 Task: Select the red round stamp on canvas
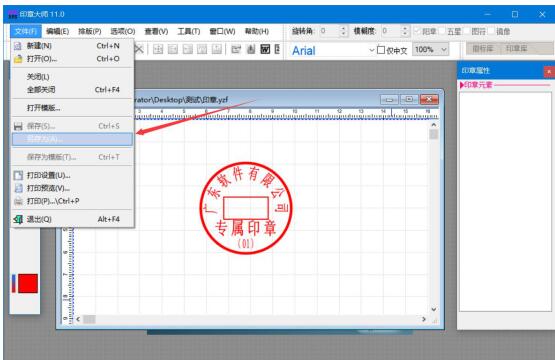click(x=246, y=208)
